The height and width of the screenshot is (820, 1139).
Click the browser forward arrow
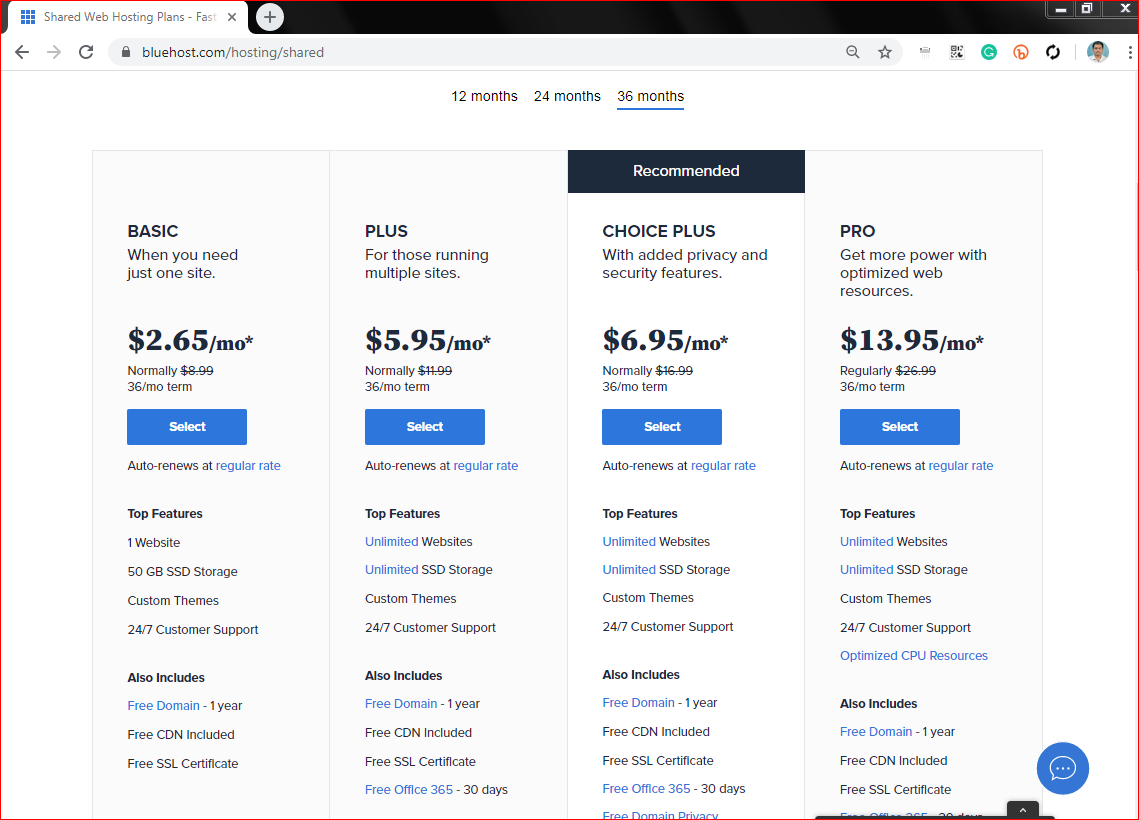[x=54, y=52]
